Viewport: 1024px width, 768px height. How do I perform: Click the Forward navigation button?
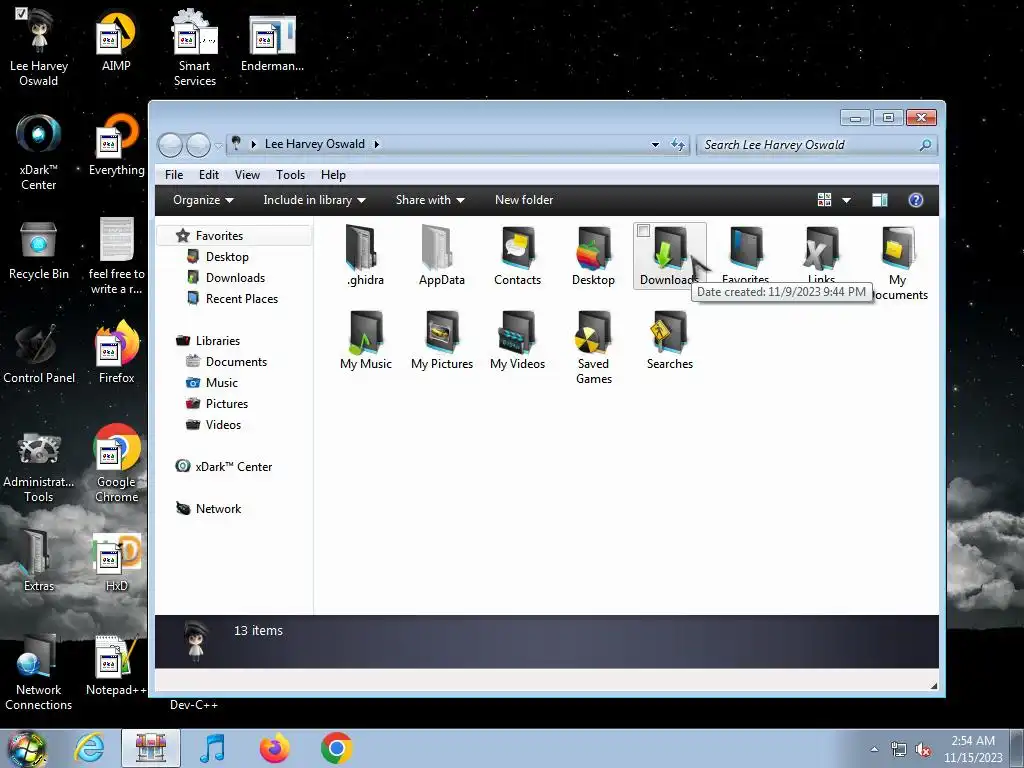[199, 145]
